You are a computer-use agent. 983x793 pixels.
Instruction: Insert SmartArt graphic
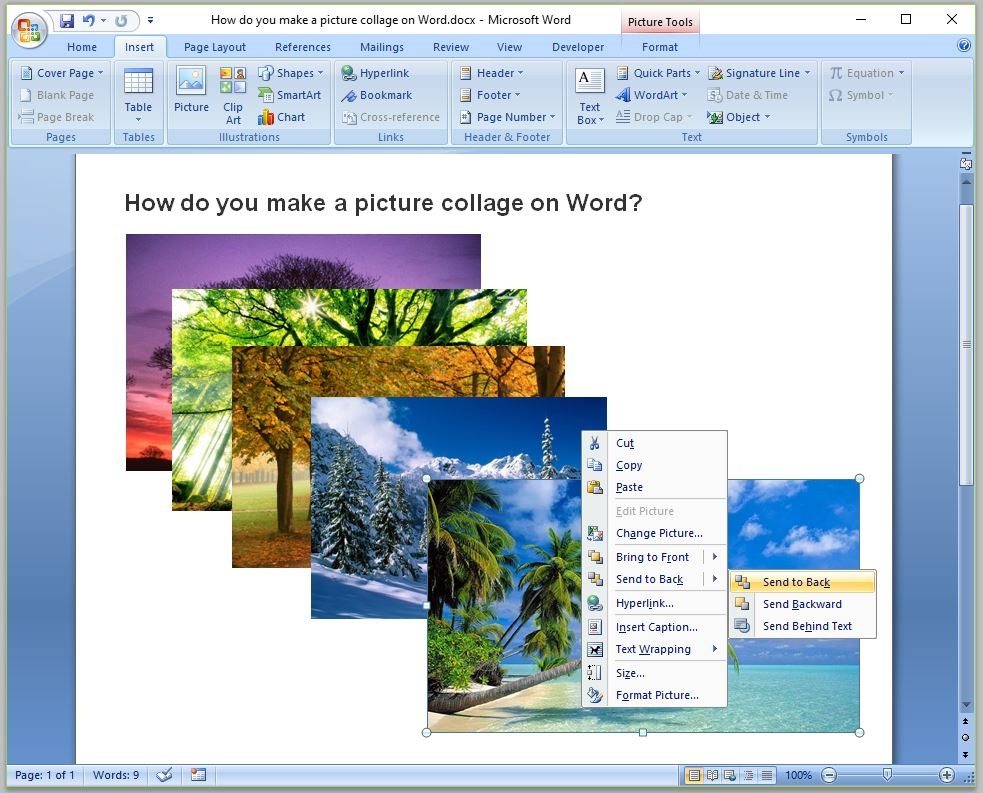290,95
